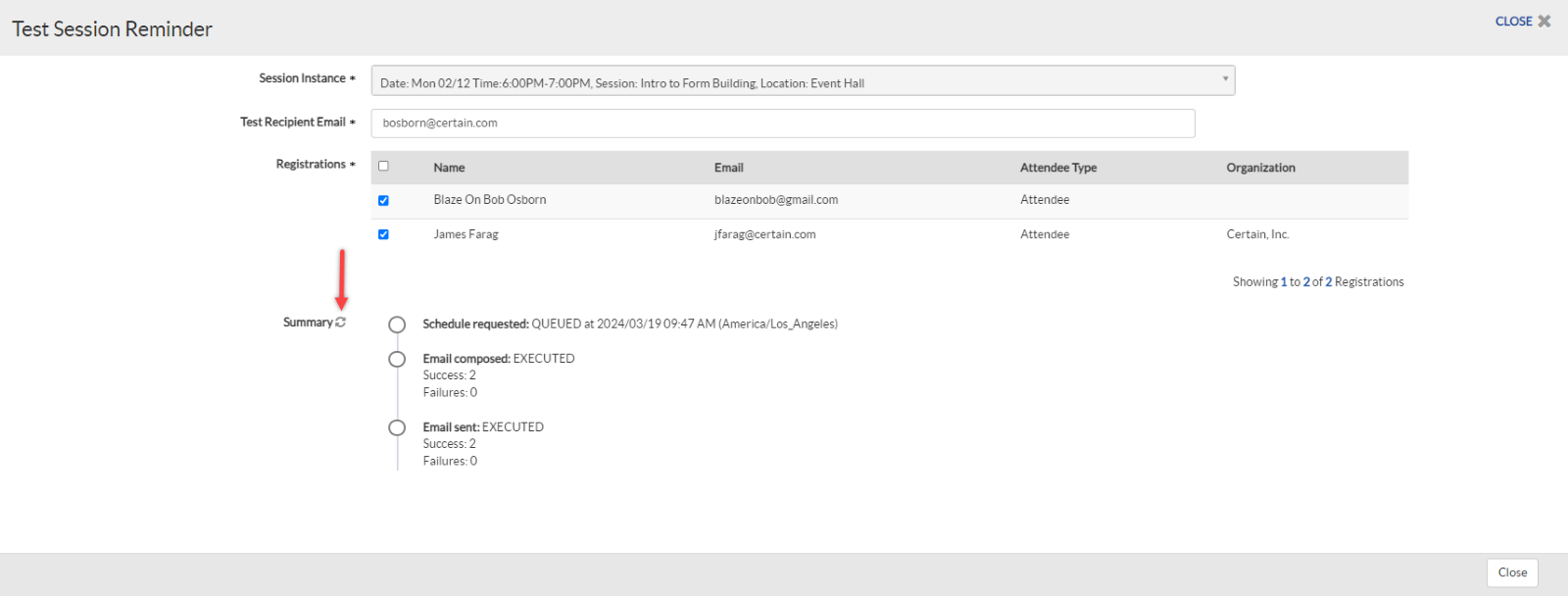Click into the Test Recipient Email field
The image size is (1568, 596).
(x=782, y=124)
